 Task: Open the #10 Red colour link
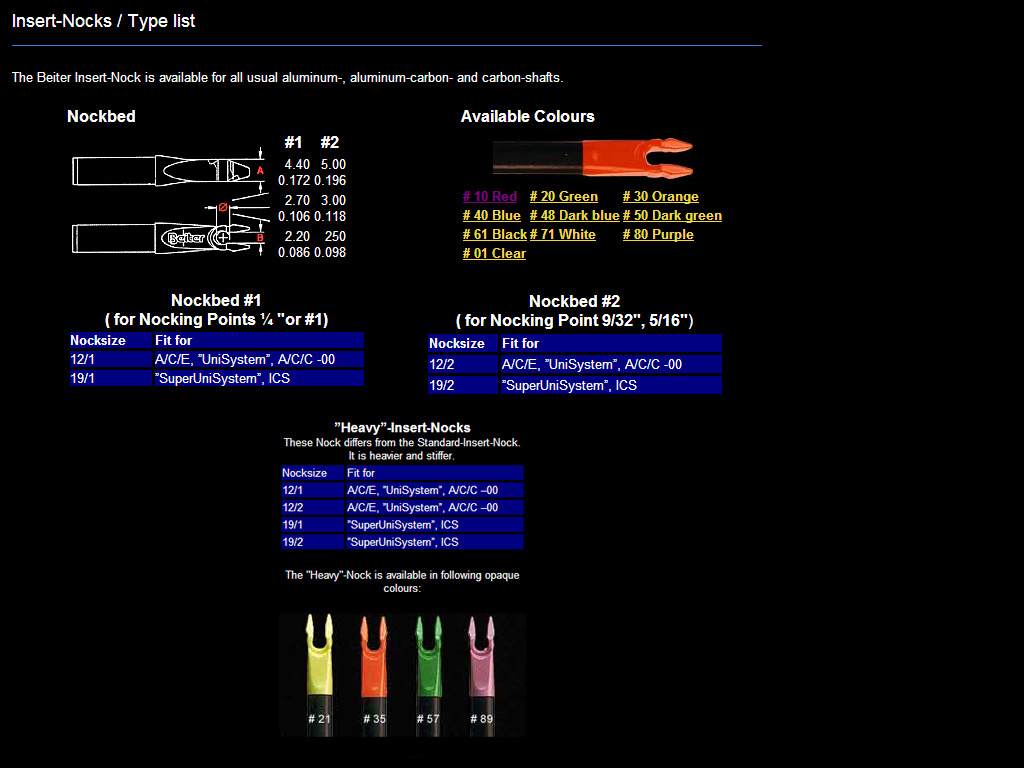pos(490,197)
